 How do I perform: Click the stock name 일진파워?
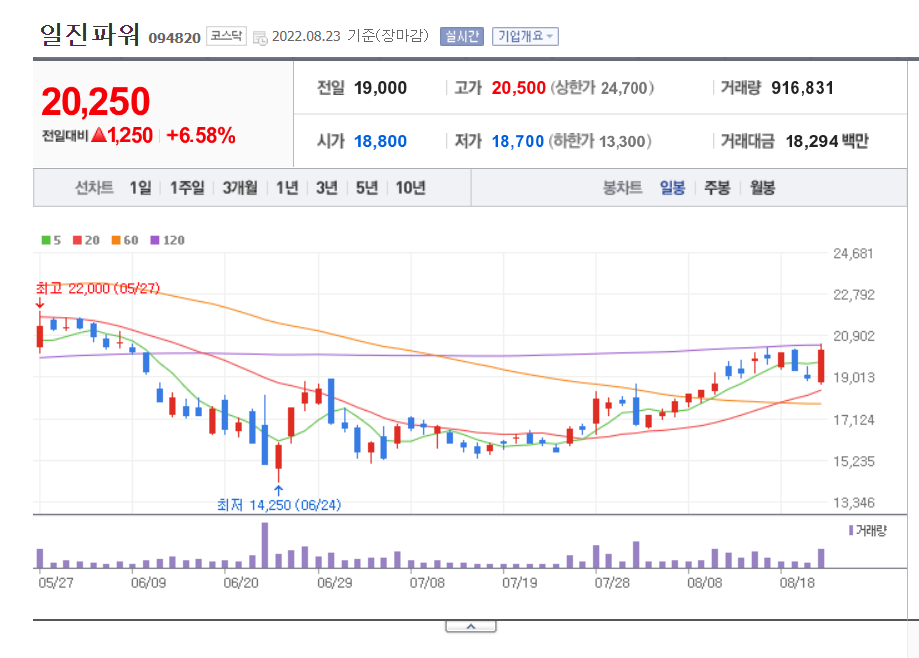90,35
